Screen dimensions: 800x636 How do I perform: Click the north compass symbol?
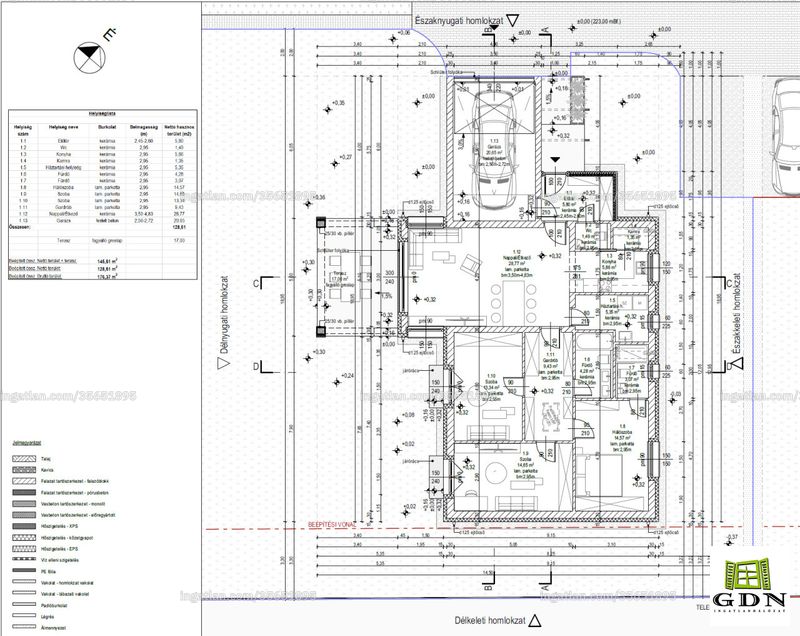(x=89, y=58)
